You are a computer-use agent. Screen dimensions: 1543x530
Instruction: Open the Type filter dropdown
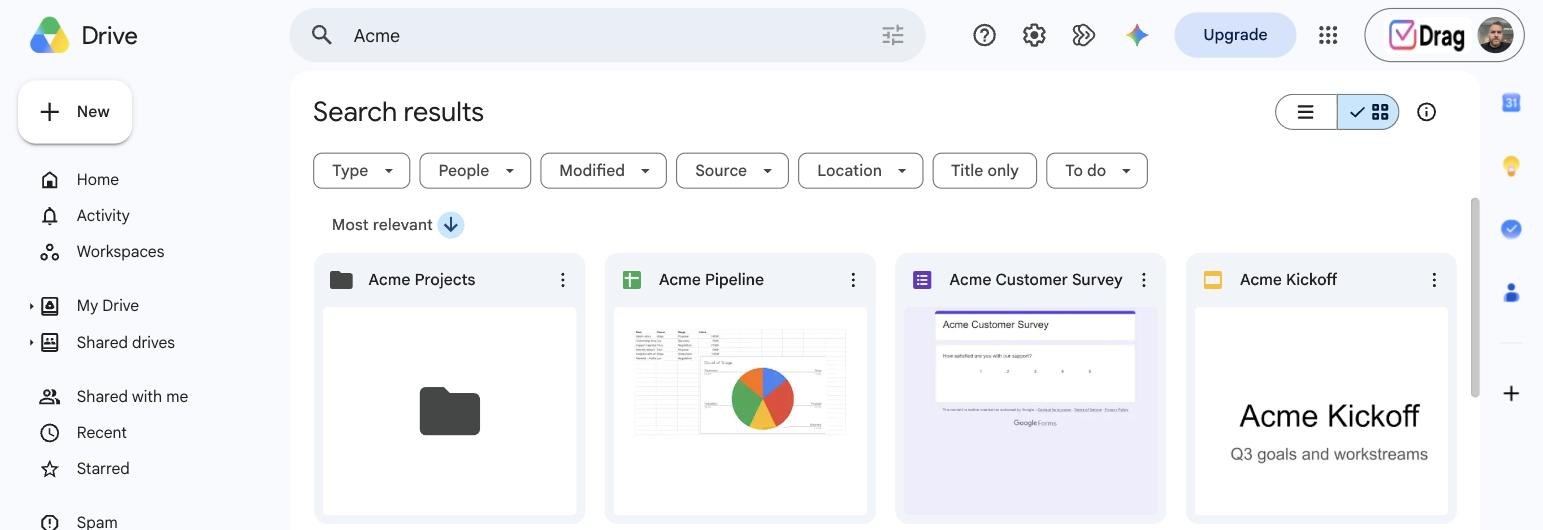[361, 170]
